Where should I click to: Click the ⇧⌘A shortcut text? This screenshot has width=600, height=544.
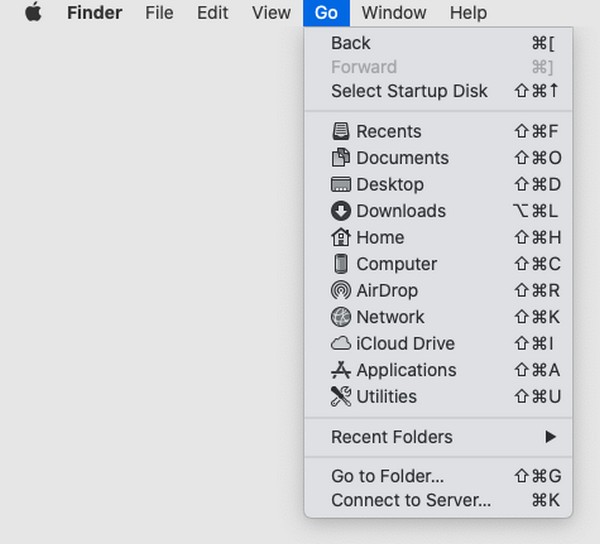tap(537, 370)
